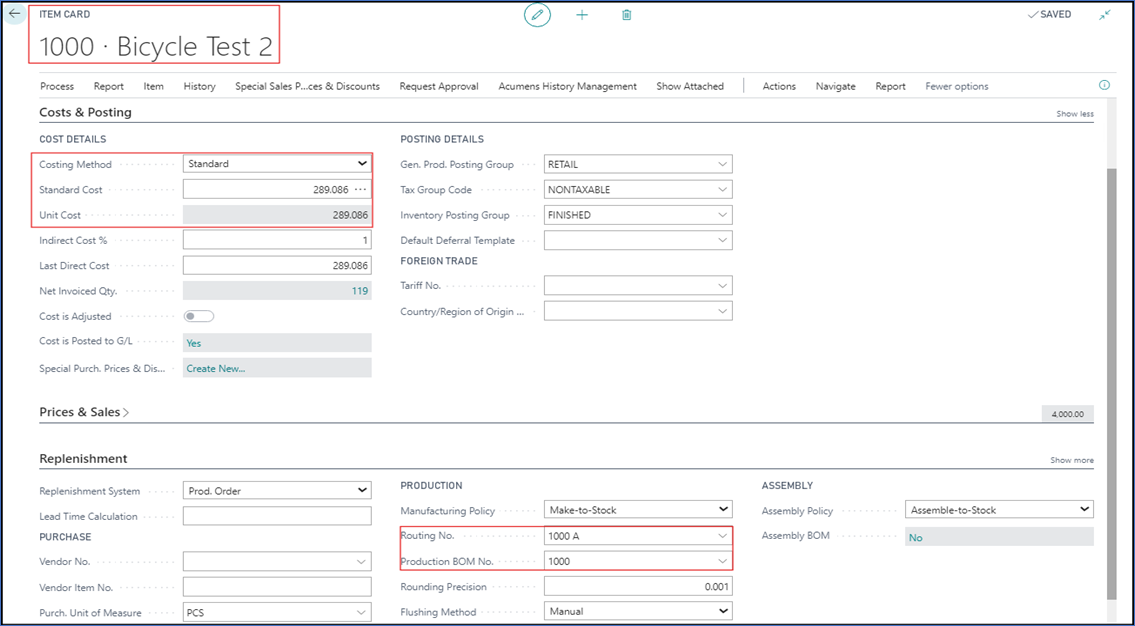Click the trash delete icon
The width and height of the screenshot is (1135, 626).
tap(626, 15)
